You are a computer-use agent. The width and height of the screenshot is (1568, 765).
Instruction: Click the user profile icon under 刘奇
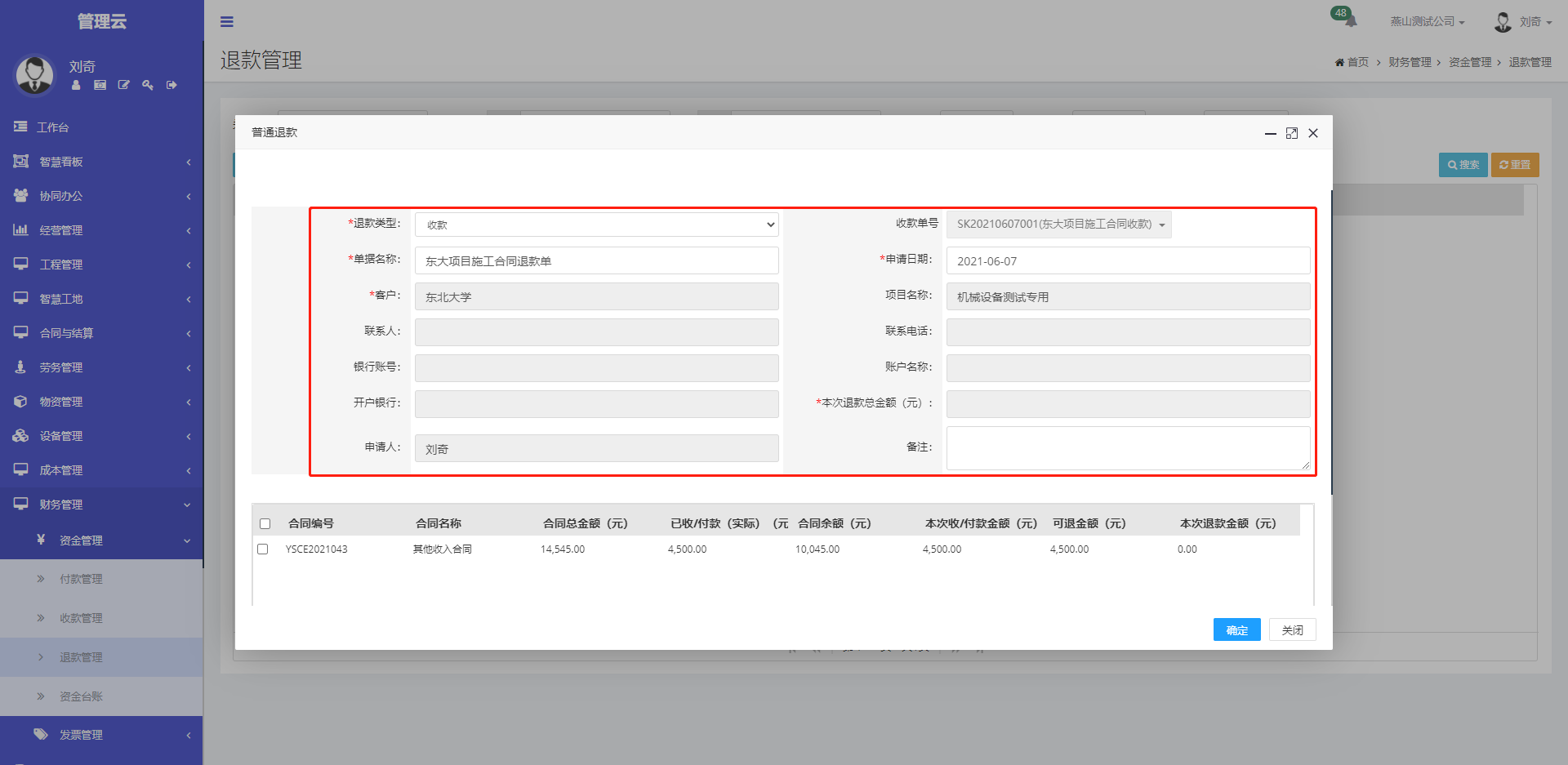(76, 85)
